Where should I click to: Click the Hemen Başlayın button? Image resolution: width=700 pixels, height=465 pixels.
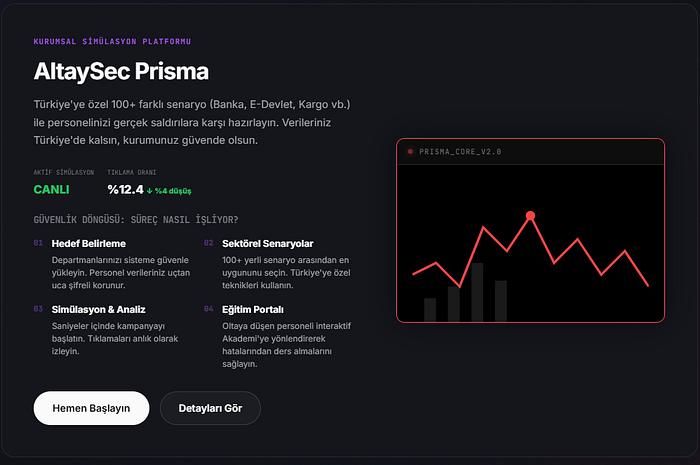click(x=91, y=408)
